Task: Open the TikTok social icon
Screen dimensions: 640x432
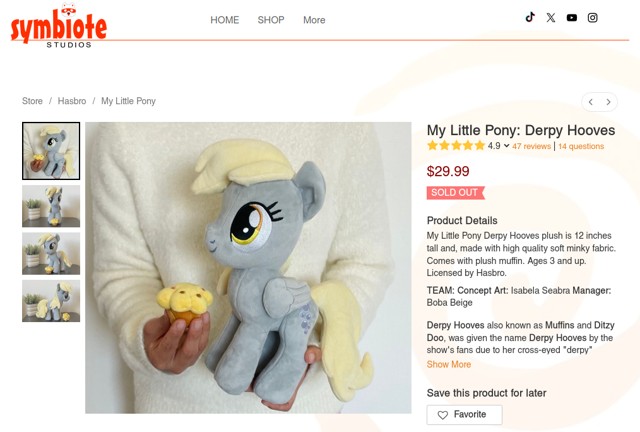Action: (x=530, y=17)
